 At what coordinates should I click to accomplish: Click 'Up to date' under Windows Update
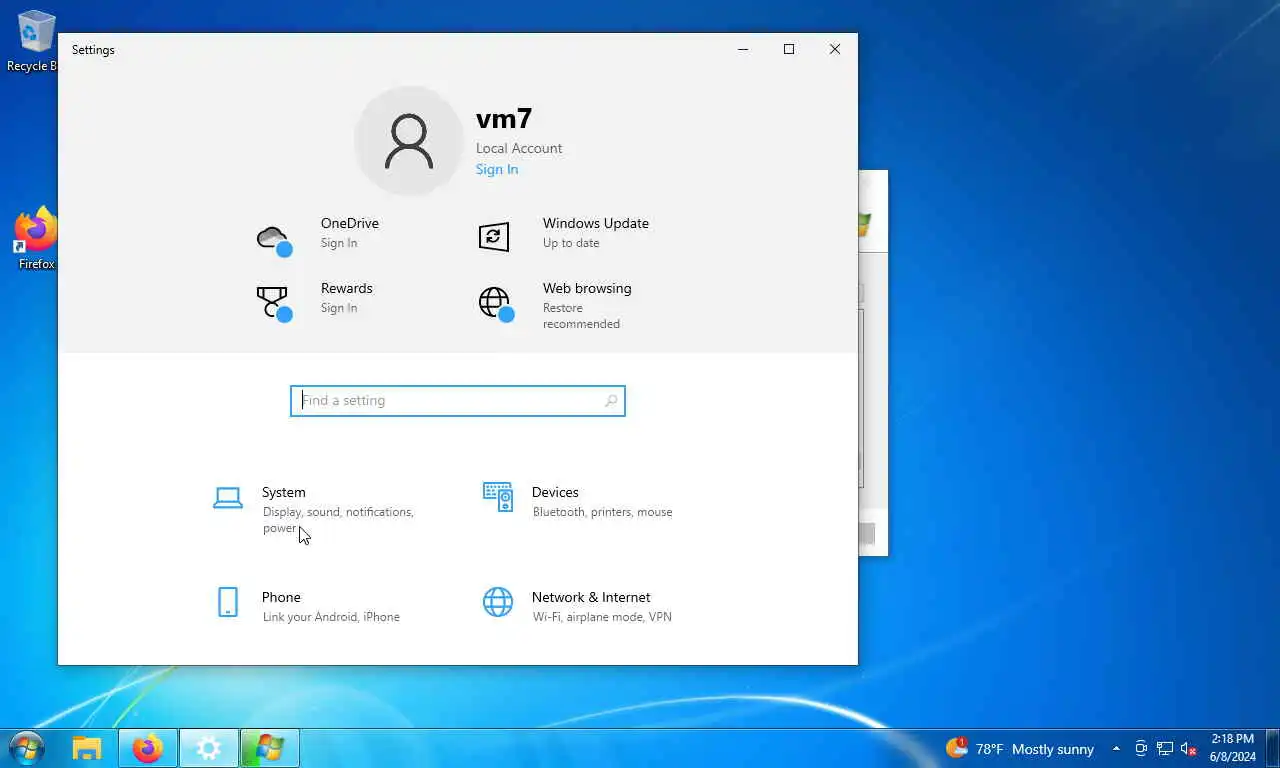point(571,243)
